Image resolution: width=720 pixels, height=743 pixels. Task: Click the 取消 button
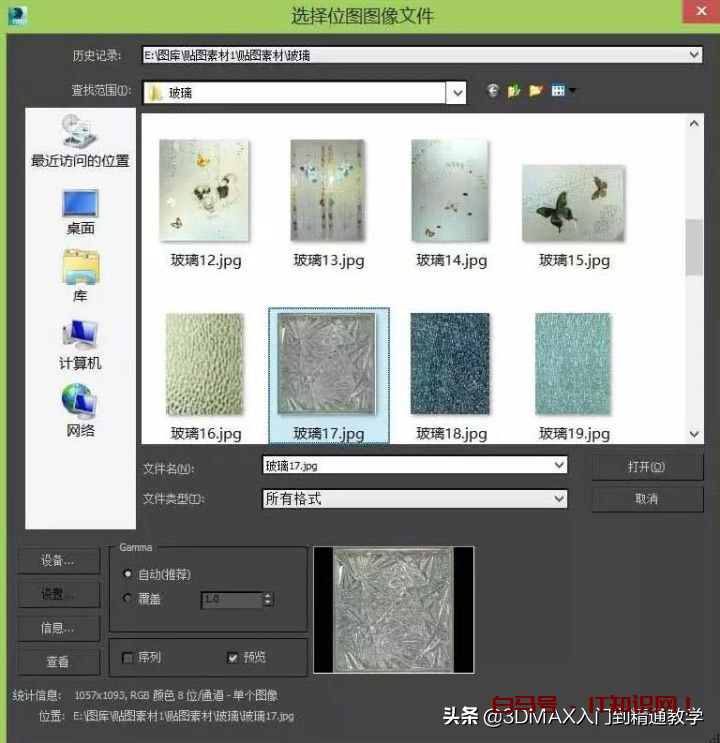tap(647, 499)
